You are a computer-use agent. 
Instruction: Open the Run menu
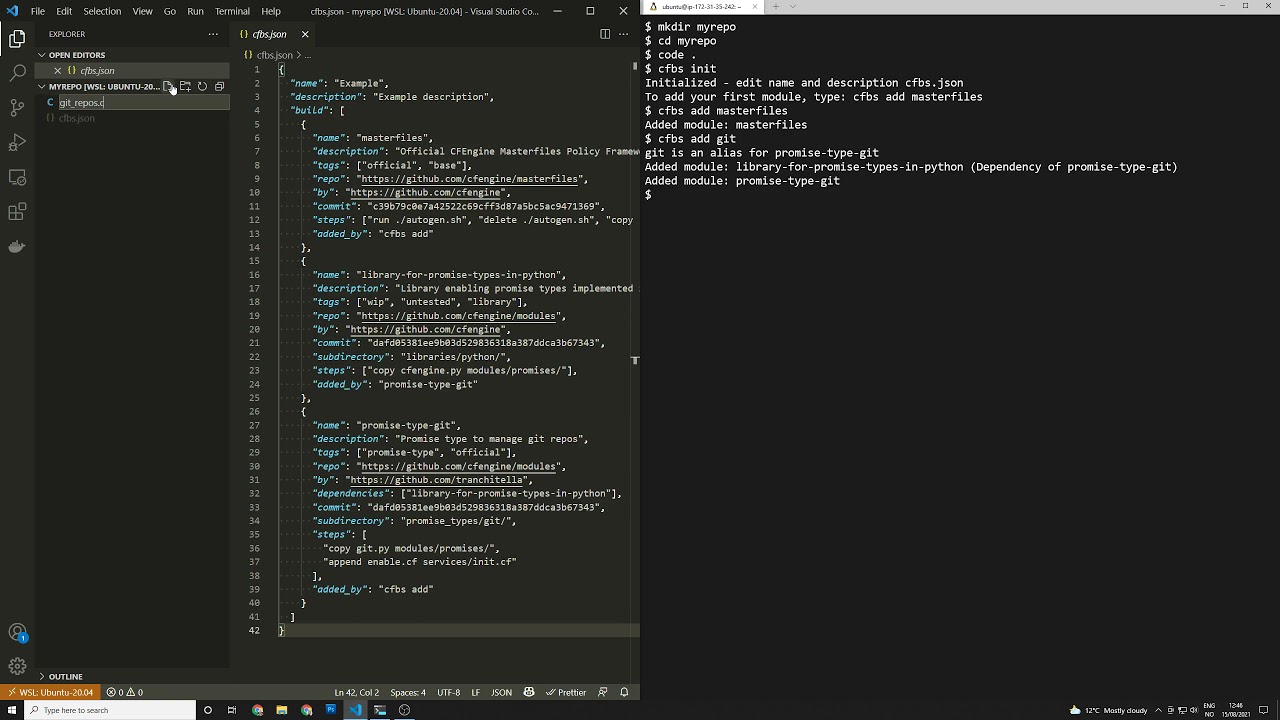(195, 11)
